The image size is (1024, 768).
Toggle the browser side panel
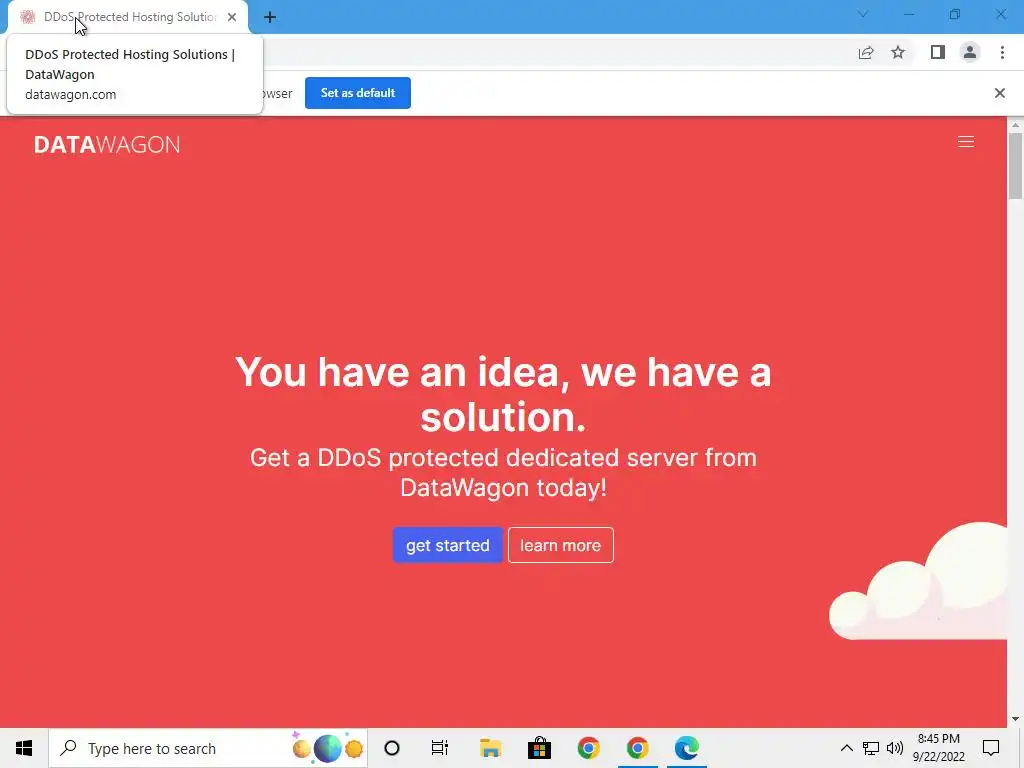[938, 52]
